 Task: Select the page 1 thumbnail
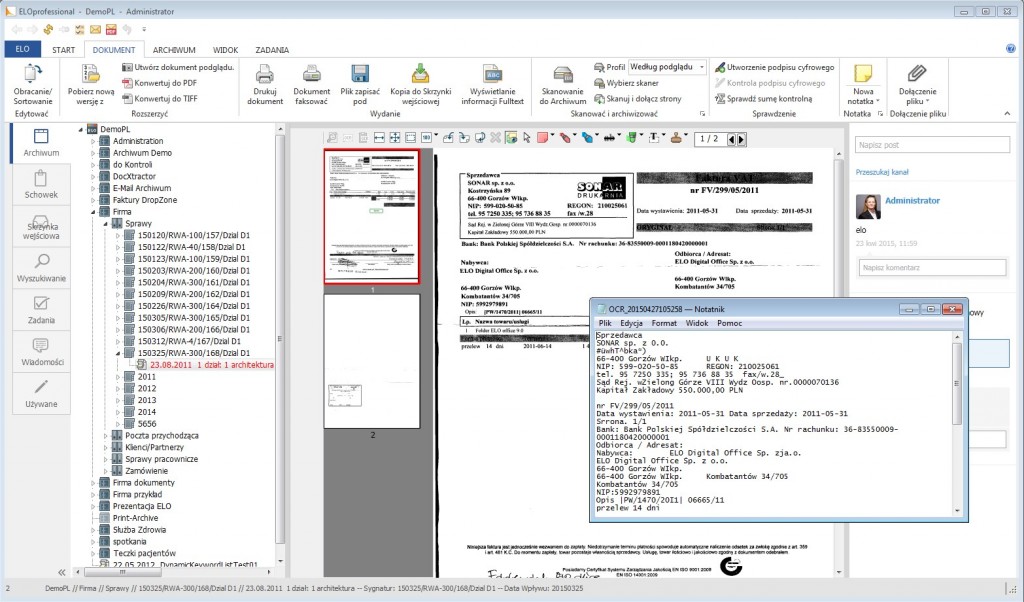pos(372,217)
